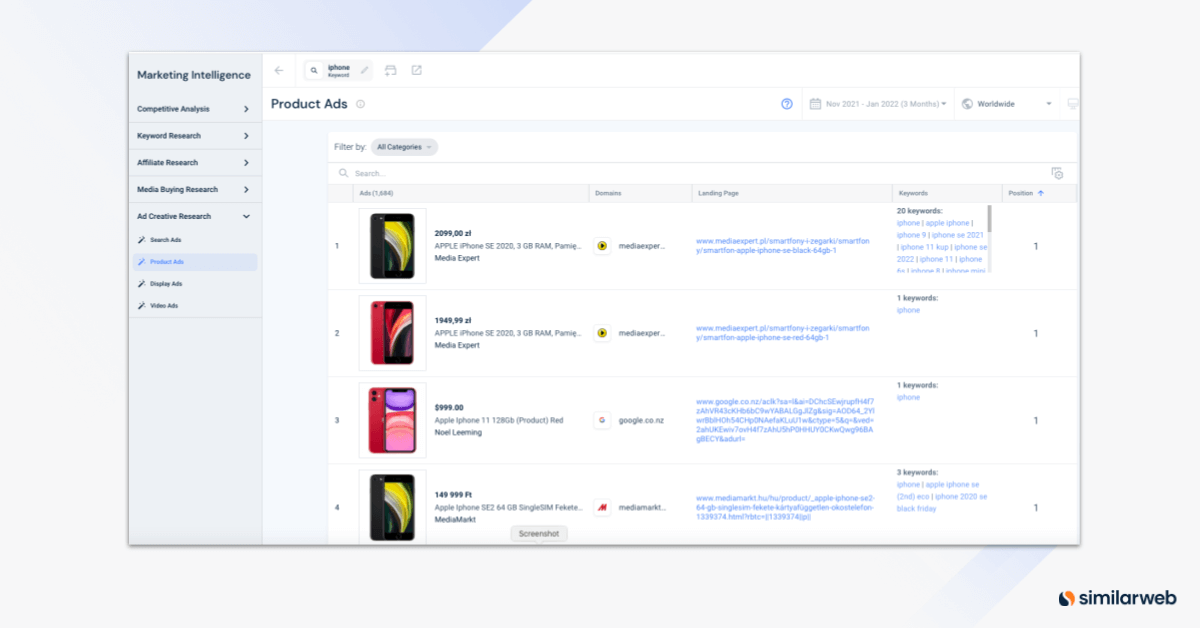Expand Competitive Analysis section
The width and height of the screenshot is (1200, 628).
click(x=194, y=109)
